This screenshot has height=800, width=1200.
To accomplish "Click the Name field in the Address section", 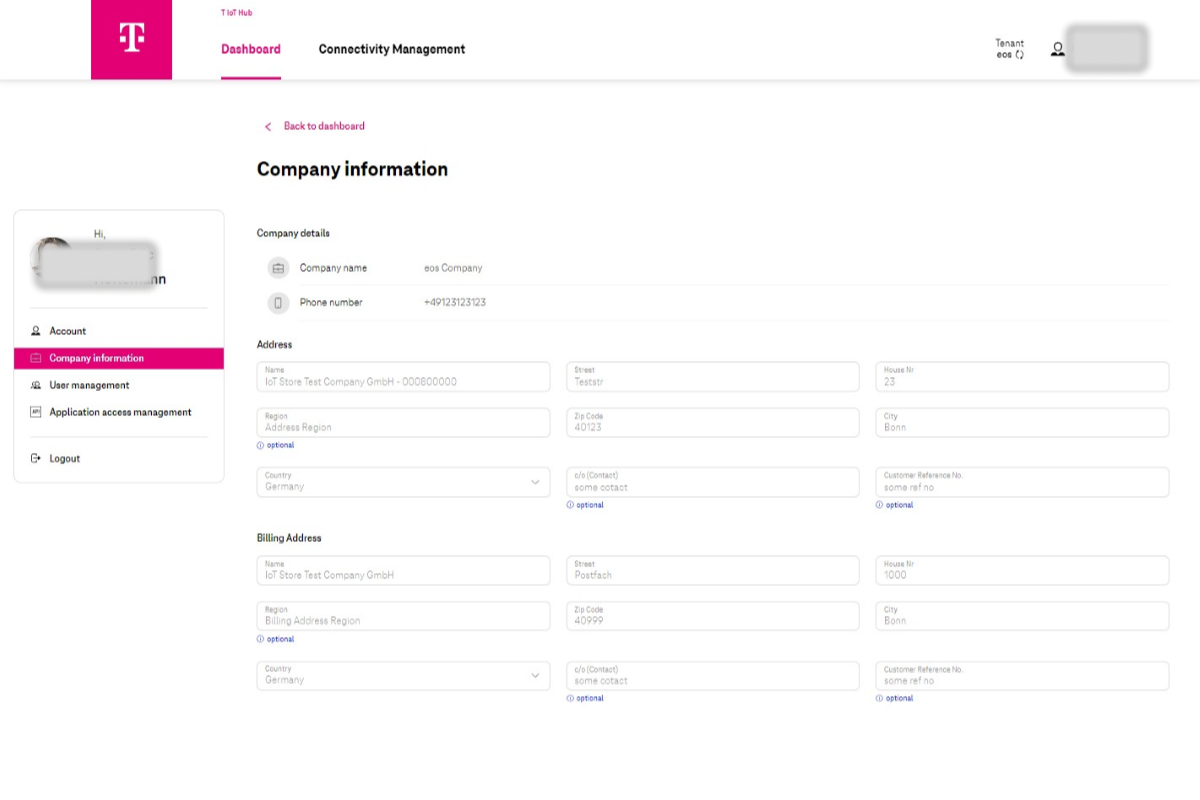I will tap(402, 376).
